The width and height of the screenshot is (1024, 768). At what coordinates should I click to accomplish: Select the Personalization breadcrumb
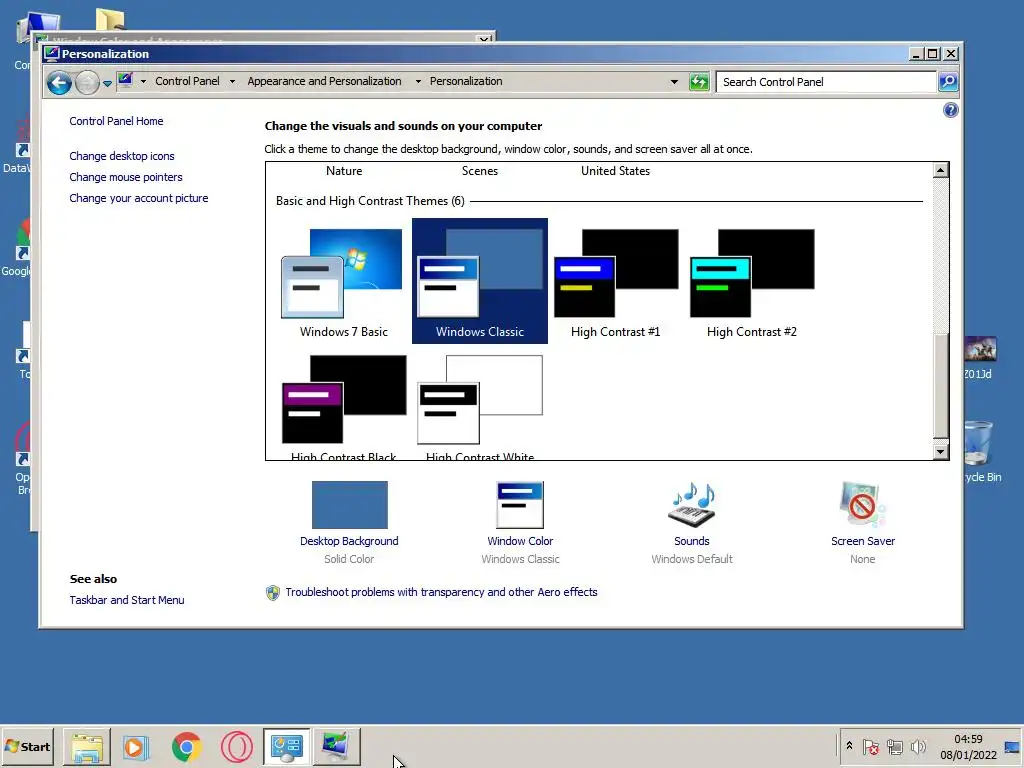[466, 81]
